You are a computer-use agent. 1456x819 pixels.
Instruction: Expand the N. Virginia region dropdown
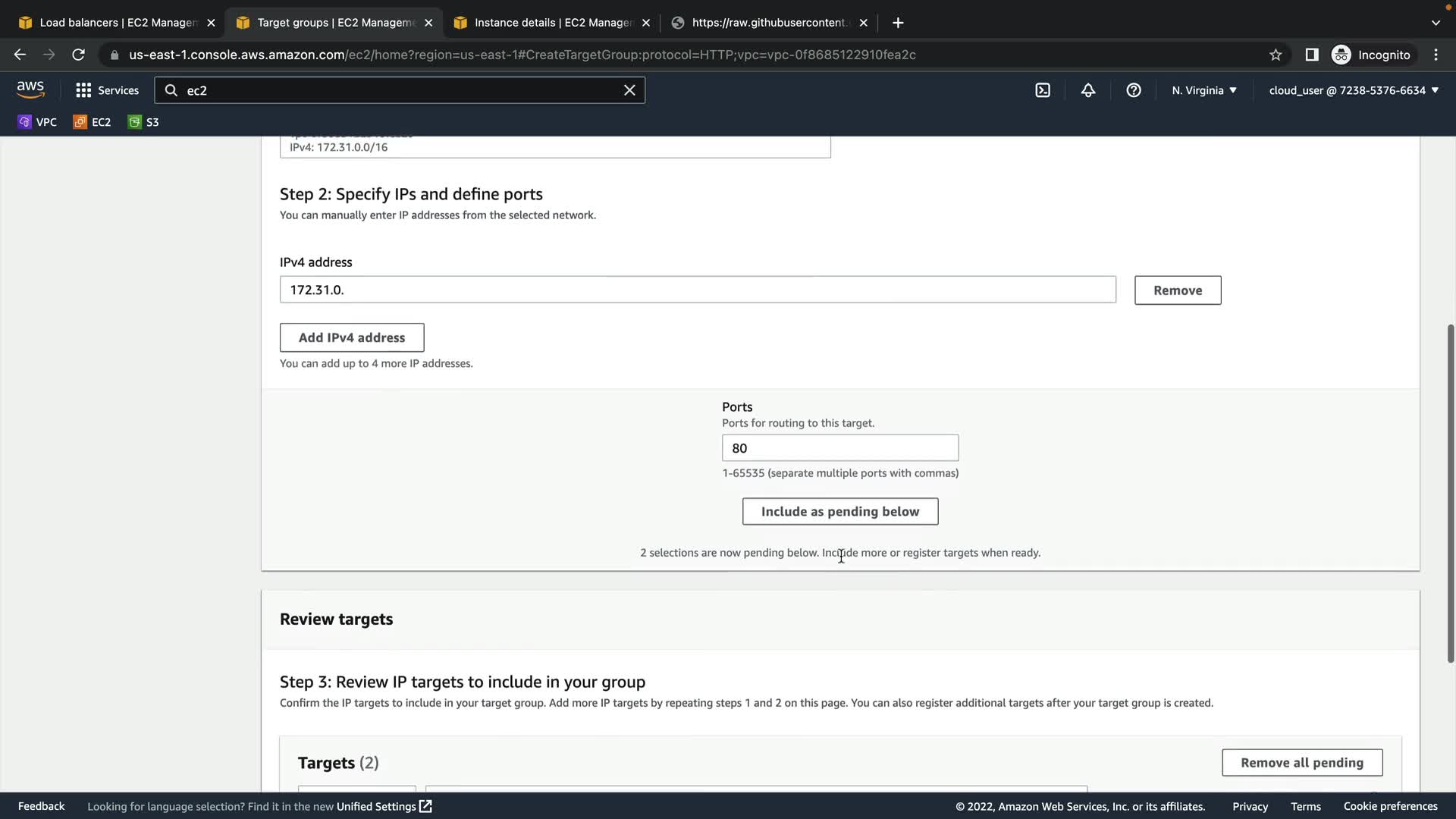(x=1204, y=90)
